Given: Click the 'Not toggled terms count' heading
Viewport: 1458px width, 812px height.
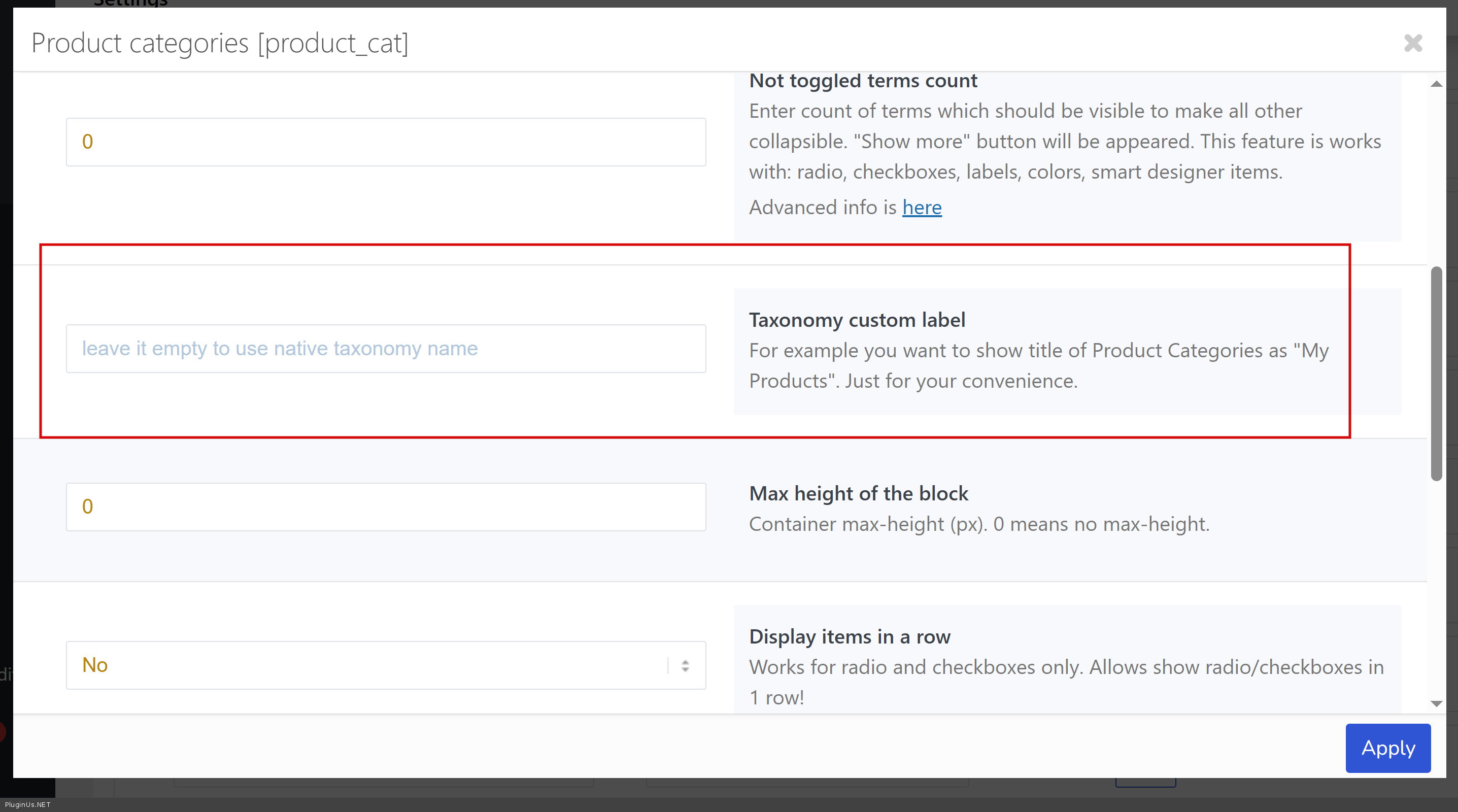Looking at the screenshot, I should [x=863, y=81].
